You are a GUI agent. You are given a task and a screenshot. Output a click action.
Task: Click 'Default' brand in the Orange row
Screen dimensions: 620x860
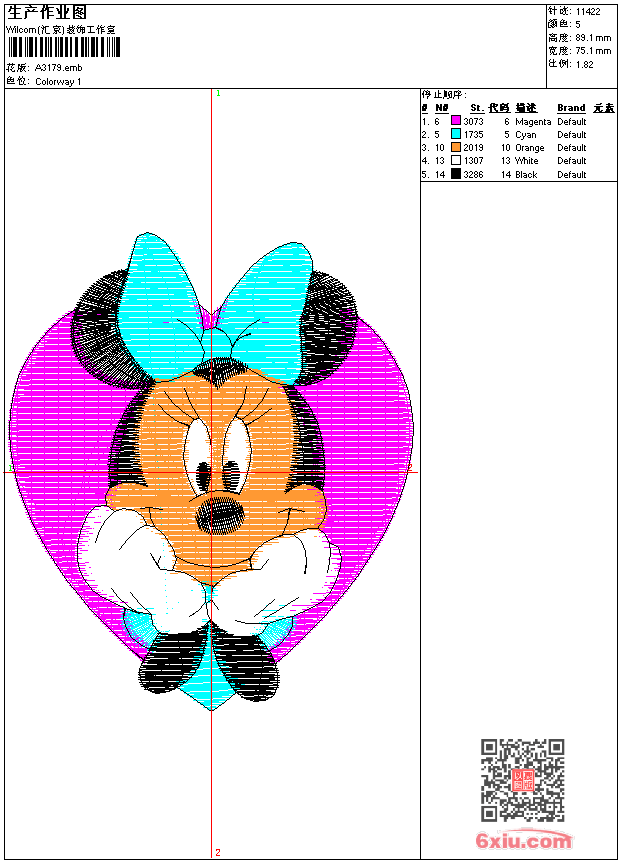click(x=572, y=148)
